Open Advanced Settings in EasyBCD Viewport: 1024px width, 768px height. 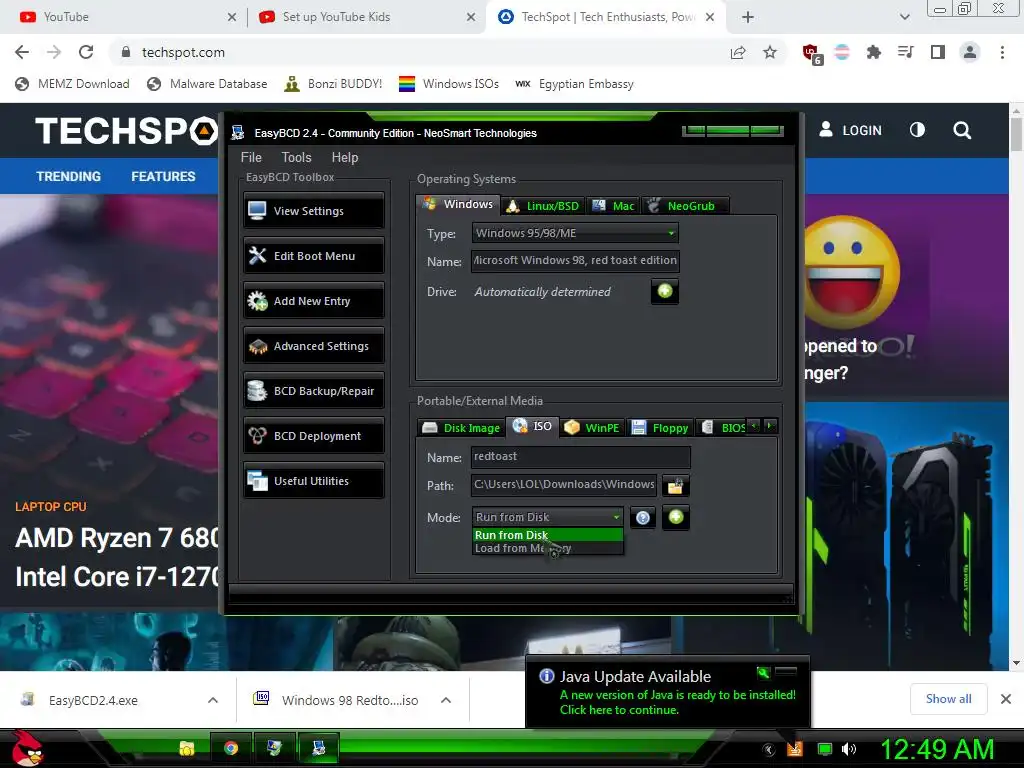point(313,345)
